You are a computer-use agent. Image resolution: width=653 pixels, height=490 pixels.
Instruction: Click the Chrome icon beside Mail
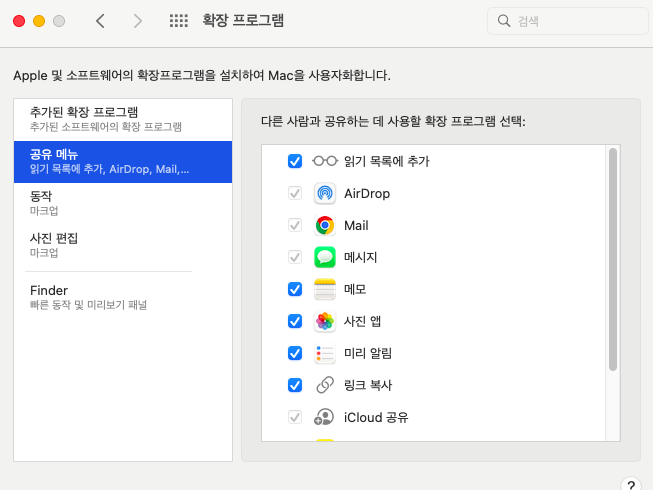pos(325,225)
